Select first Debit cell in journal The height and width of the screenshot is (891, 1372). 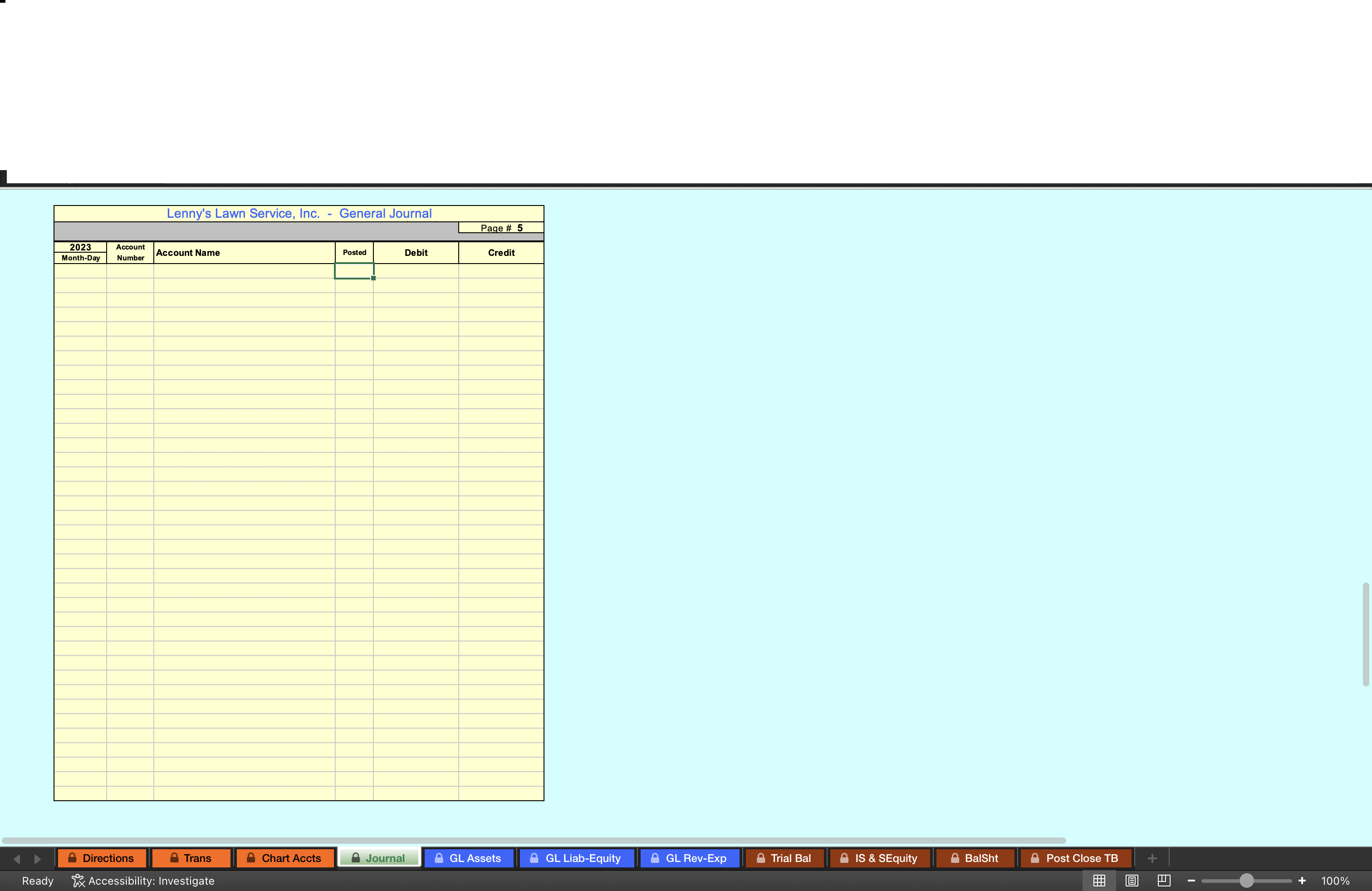coord(416,271)
